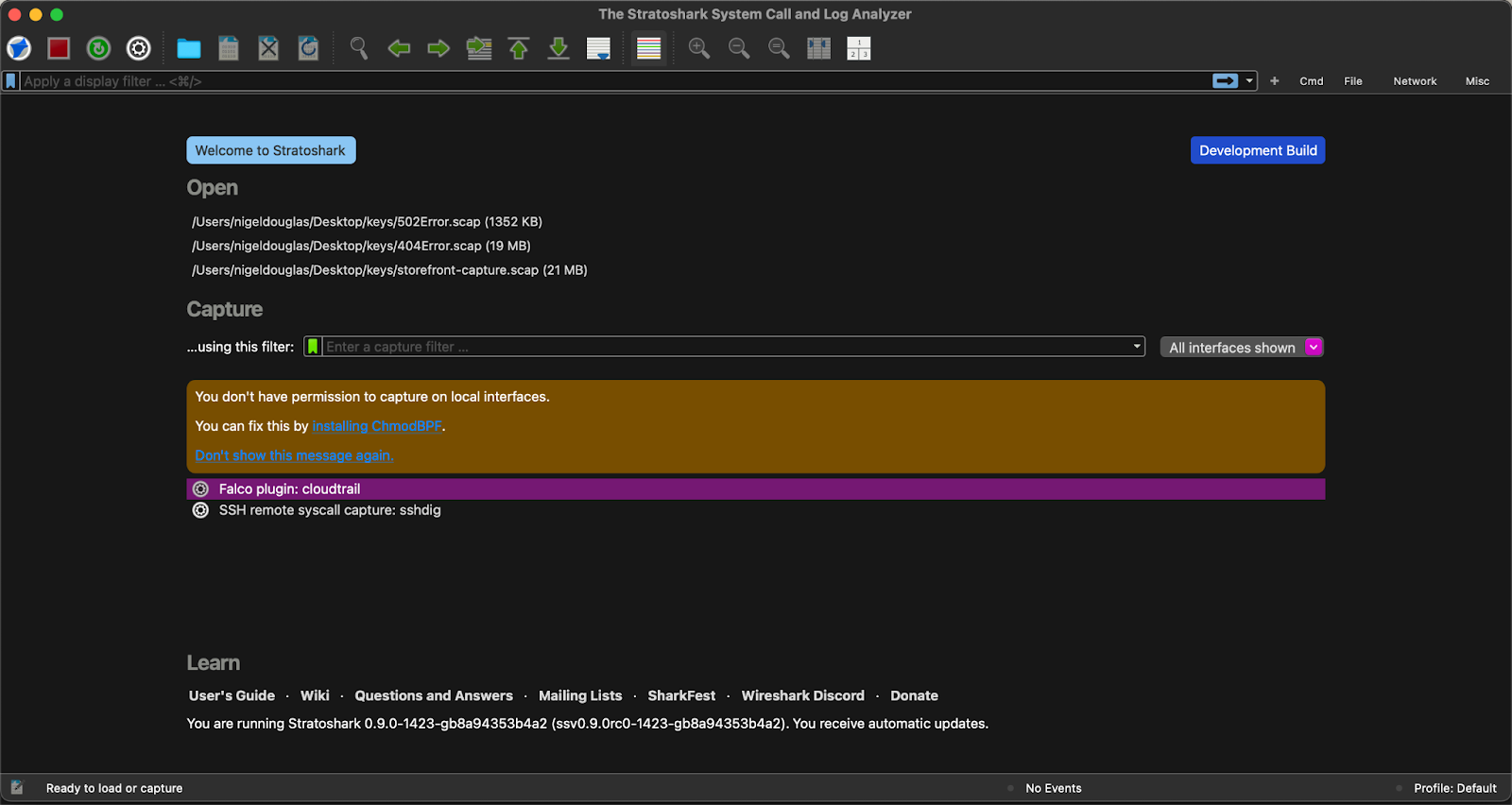1512x805 pixels.
Task: Click capture filter green bookmark icon
Action: coord(313,347)
